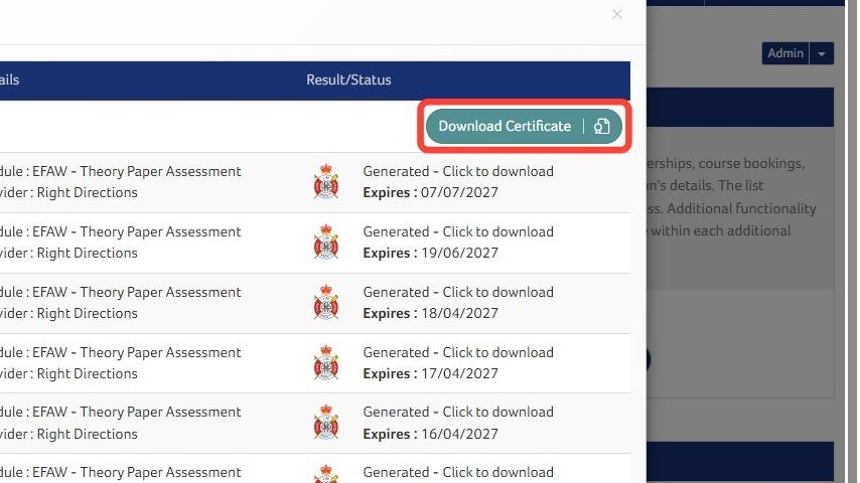The image size is (860, 483).
Task: Click EFAW Theory Paper Assessment in the 07/07/2027 row
Action: click(x=137, y=172)
